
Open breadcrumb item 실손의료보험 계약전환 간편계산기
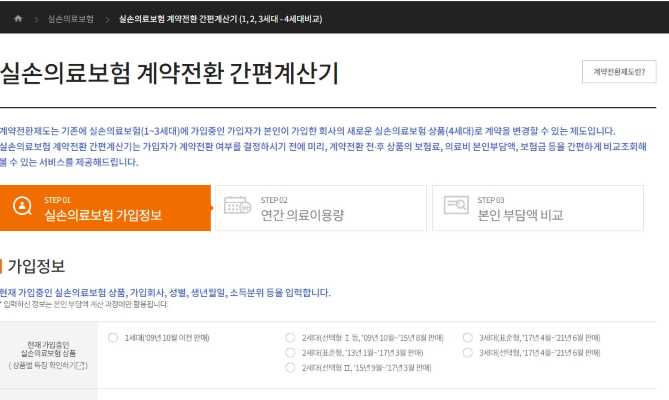pos(220,19)
